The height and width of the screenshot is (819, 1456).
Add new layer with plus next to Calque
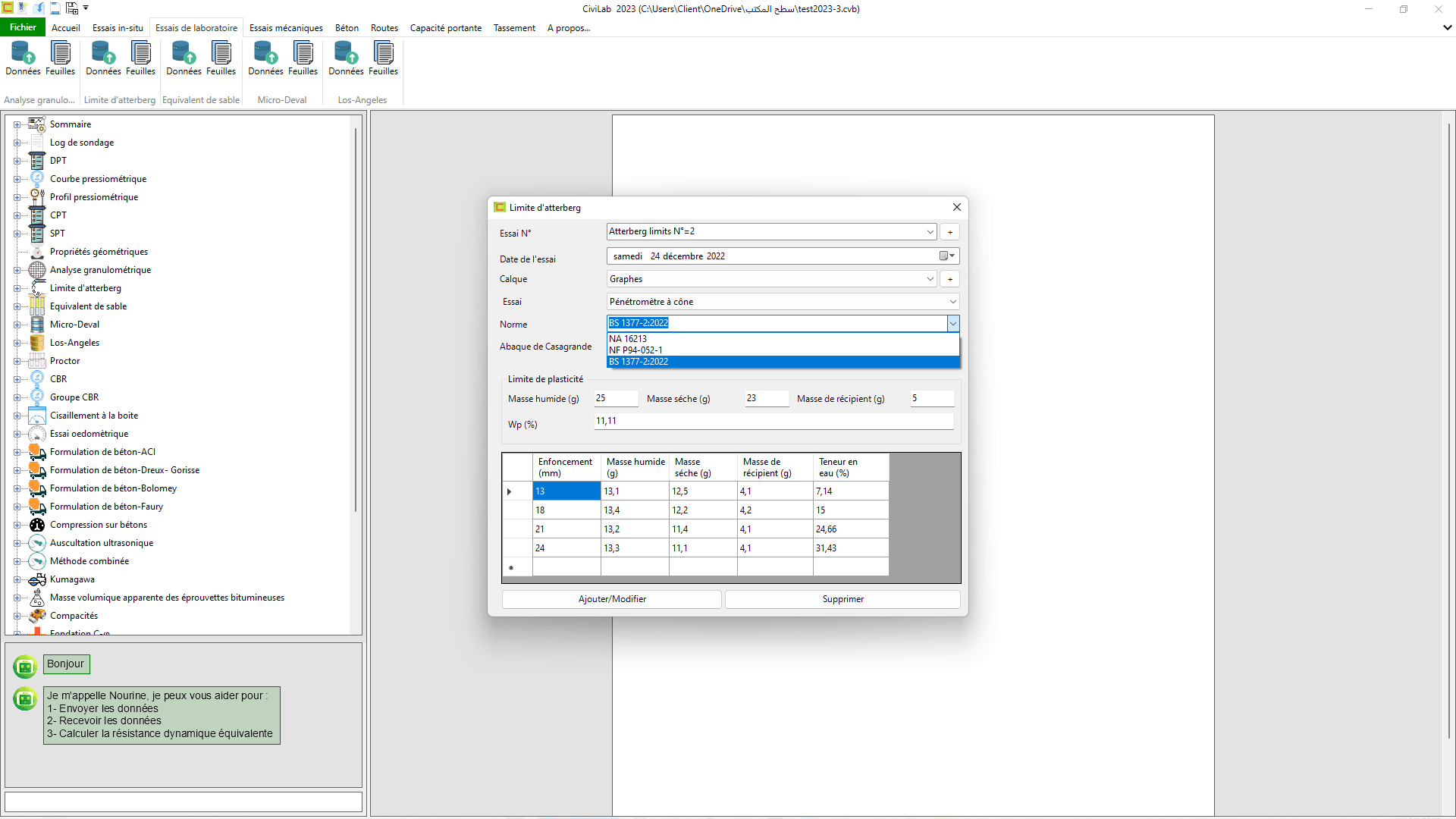coord(949,279)
